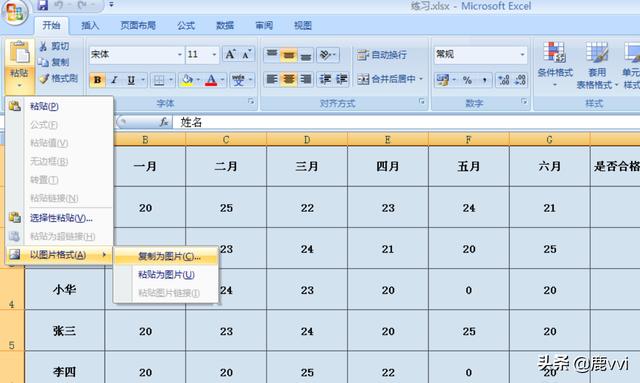
Task: Launch the 字体 group dialog launcher
Action: pos(251,101)
